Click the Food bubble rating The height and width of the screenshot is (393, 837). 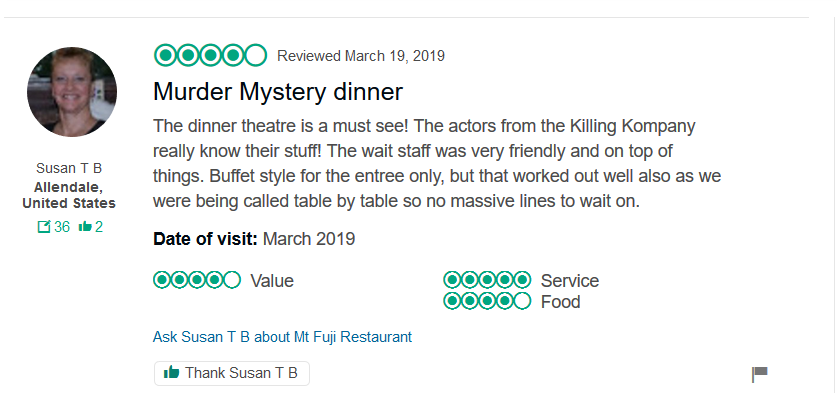click(x=487, y=301)
